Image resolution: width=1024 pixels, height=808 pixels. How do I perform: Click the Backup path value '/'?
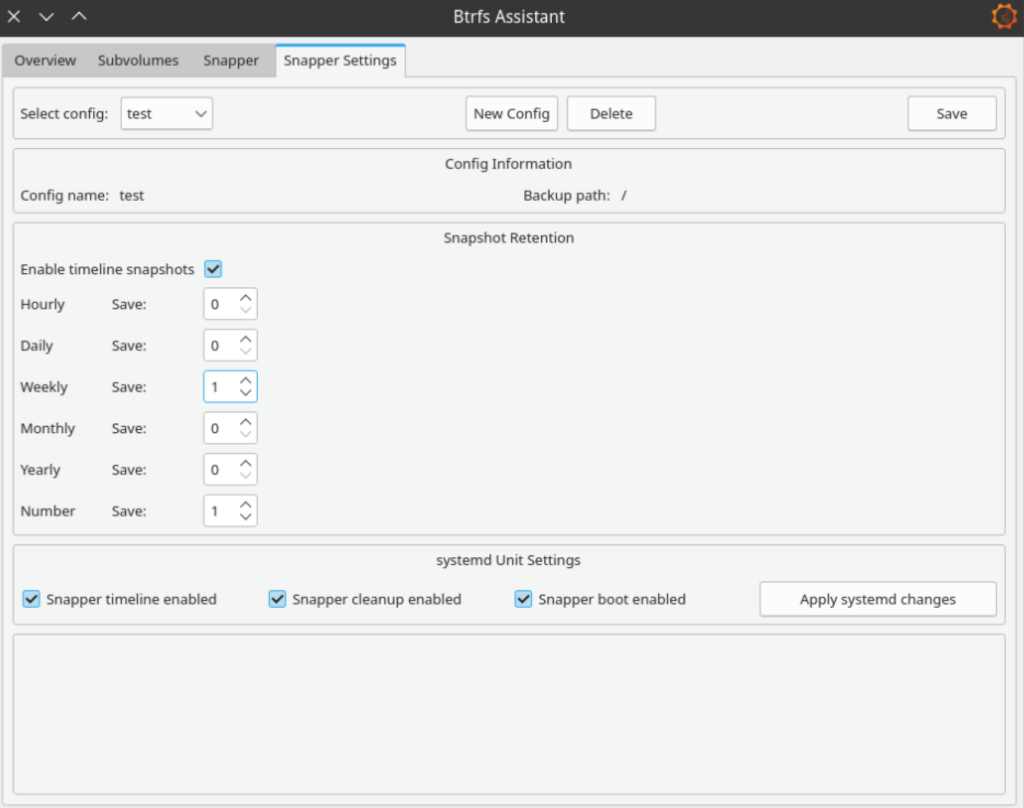tap(624, 196)
